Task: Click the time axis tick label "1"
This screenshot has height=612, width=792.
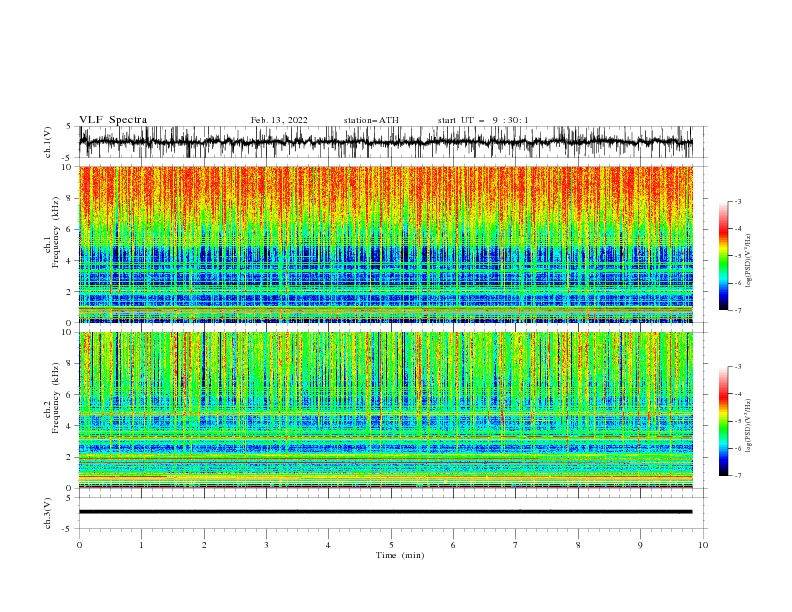Action: pyautogui.click(x=141, y=545)
